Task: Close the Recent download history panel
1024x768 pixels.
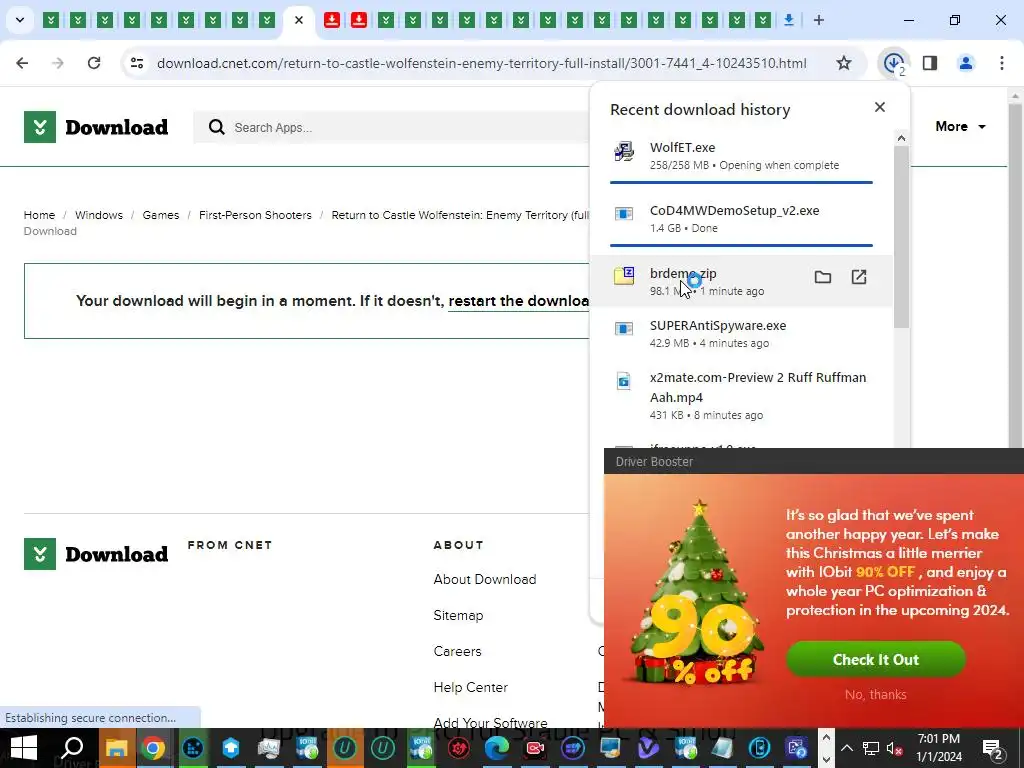Action: click(x=880, y=107)
